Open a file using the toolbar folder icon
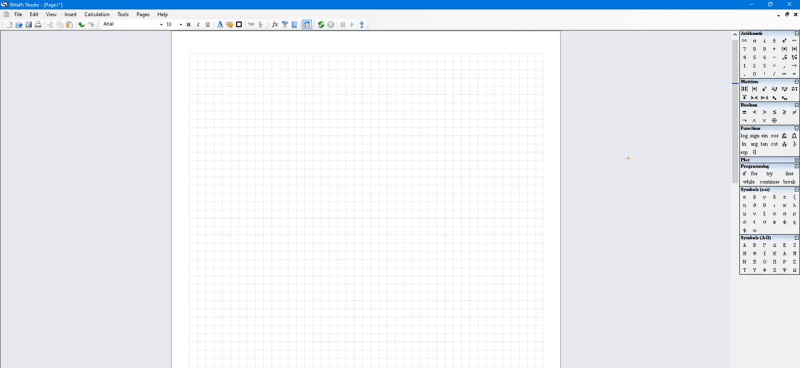This screenshot has height=368, width=800. click(18, 24)
